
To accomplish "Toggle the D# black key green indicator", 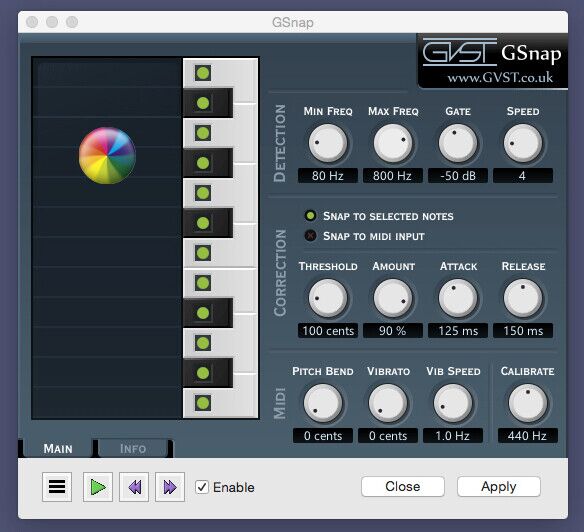I will tap(203, 313).
